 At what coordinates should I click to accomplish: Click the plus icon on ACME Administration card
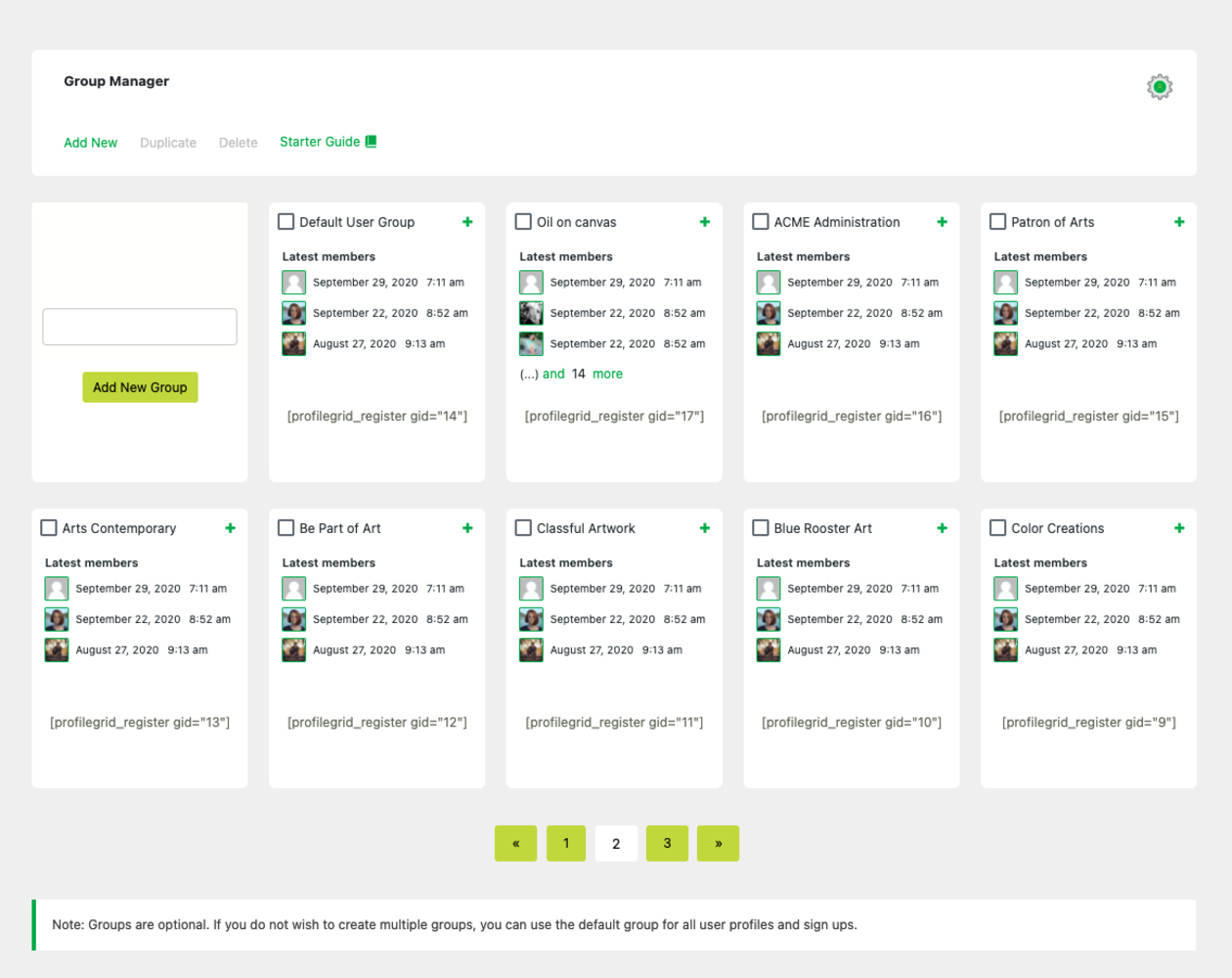pos(942,222)
